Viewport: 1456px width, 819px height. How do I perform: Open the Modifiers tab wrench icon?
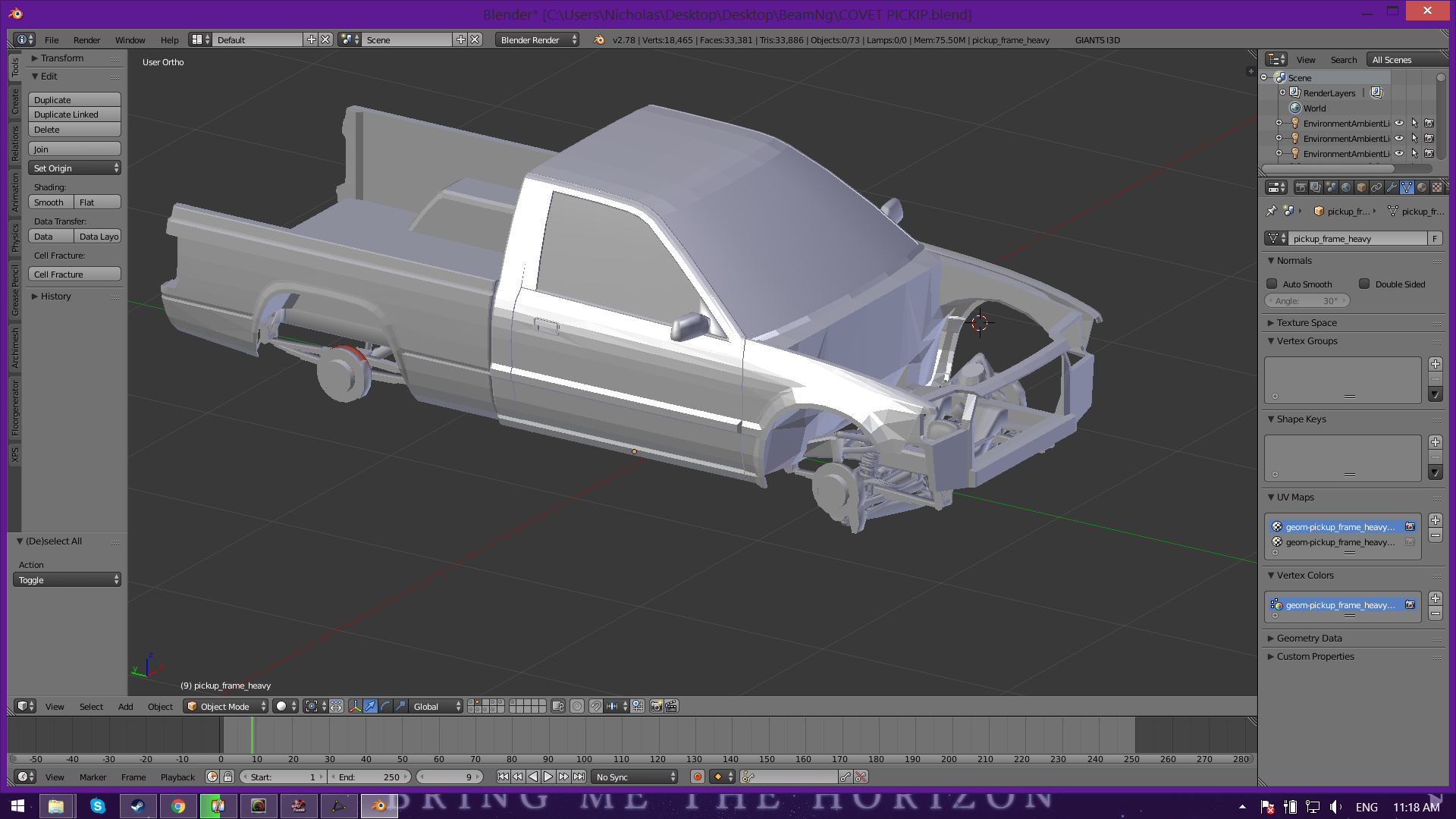(1392, 187)
